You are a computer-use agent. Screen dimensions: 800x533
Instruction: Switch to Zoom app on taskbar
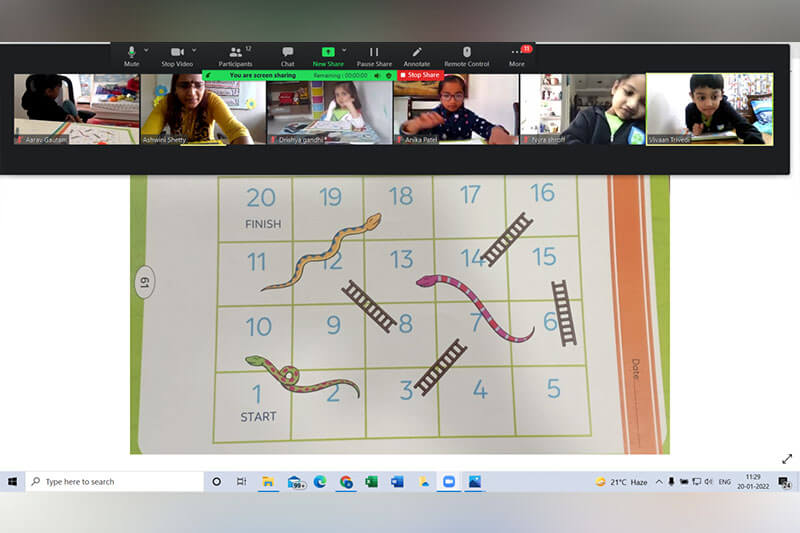pos(449,481)
